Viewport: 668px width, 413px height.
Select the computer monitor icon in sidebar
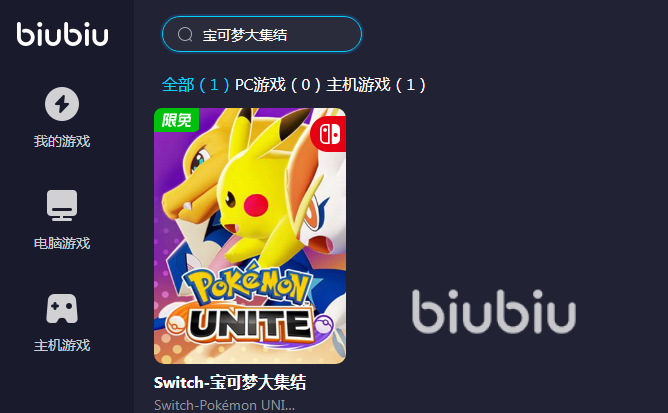pyautogui.click(x=62, y=205)
